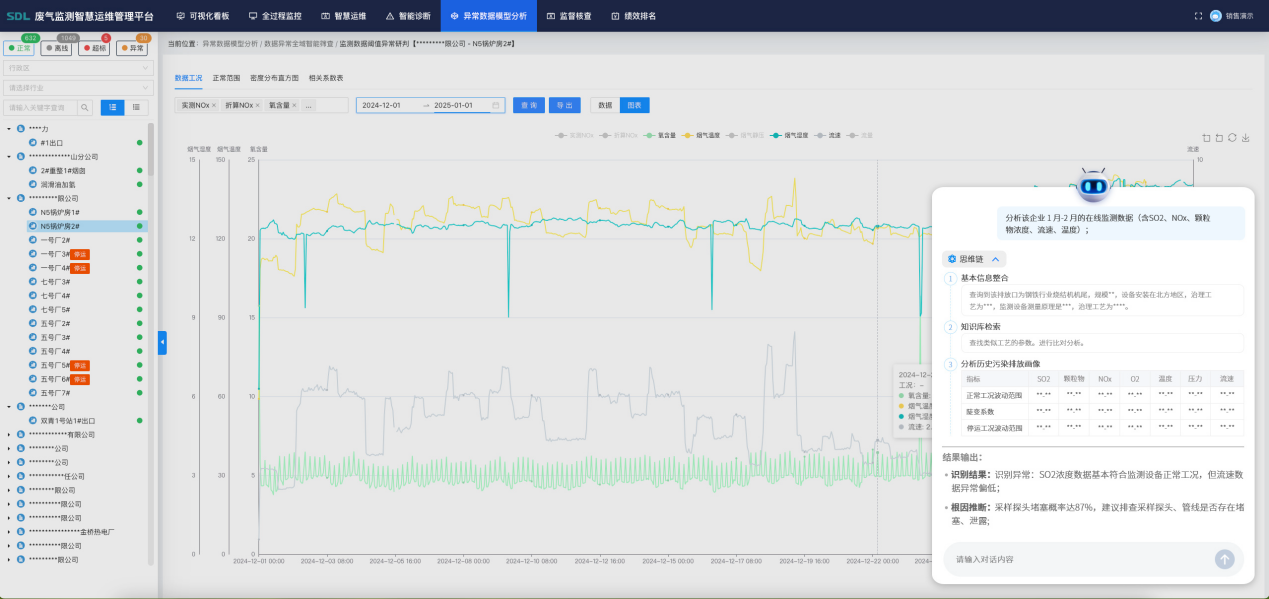
Task: Open 智能诊断 in top navigation
Action: [x=410, y=16]
